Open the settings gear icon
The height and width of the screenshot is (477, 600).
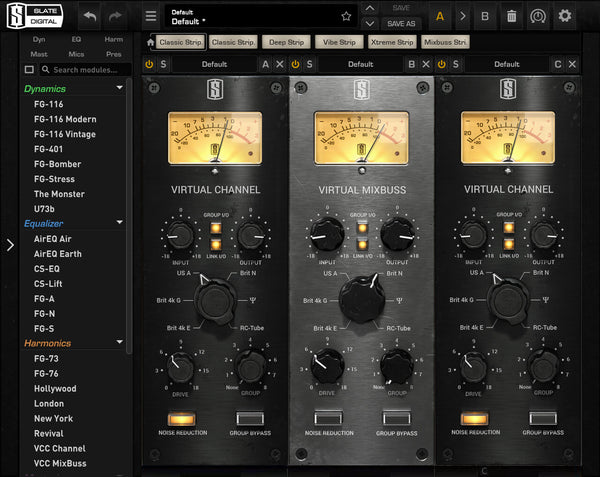tap(566, 17)
